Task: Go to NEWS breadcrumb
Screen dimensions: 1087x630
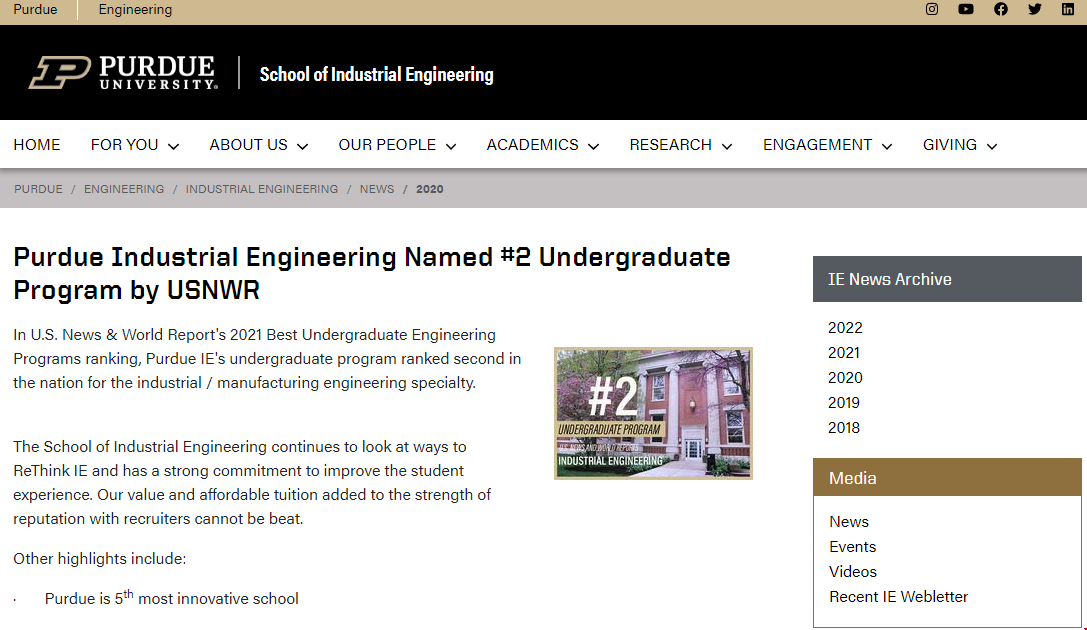Action: (376, 189)
